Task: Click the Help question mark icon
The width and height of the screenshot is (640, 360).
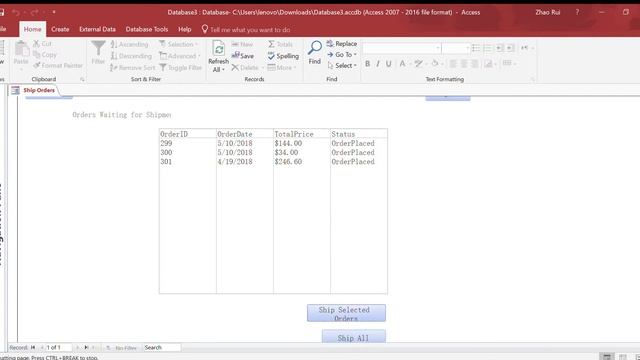Action: pos(577,12)
